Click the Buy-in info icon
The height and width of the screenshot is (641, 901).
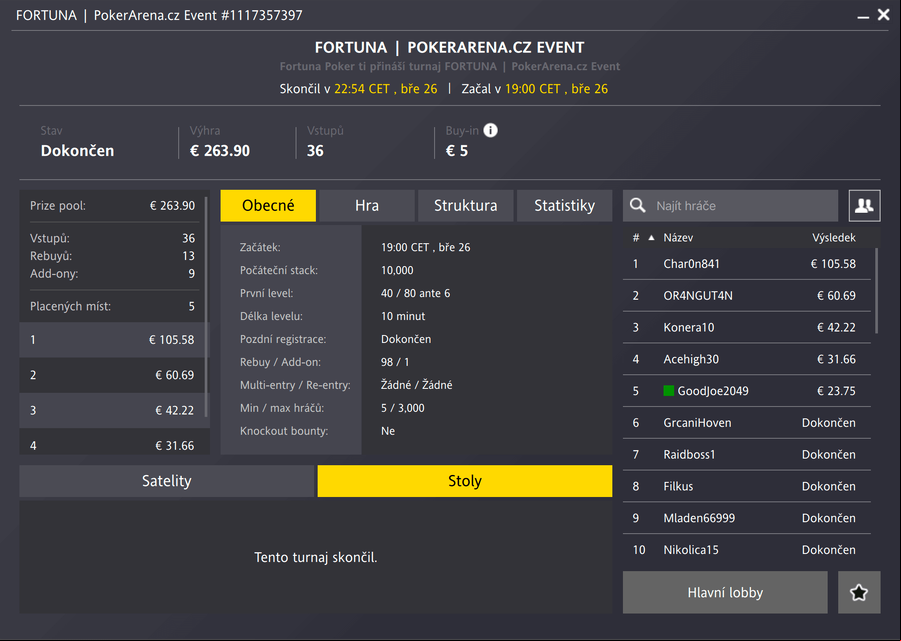click(x=490, y=130)
